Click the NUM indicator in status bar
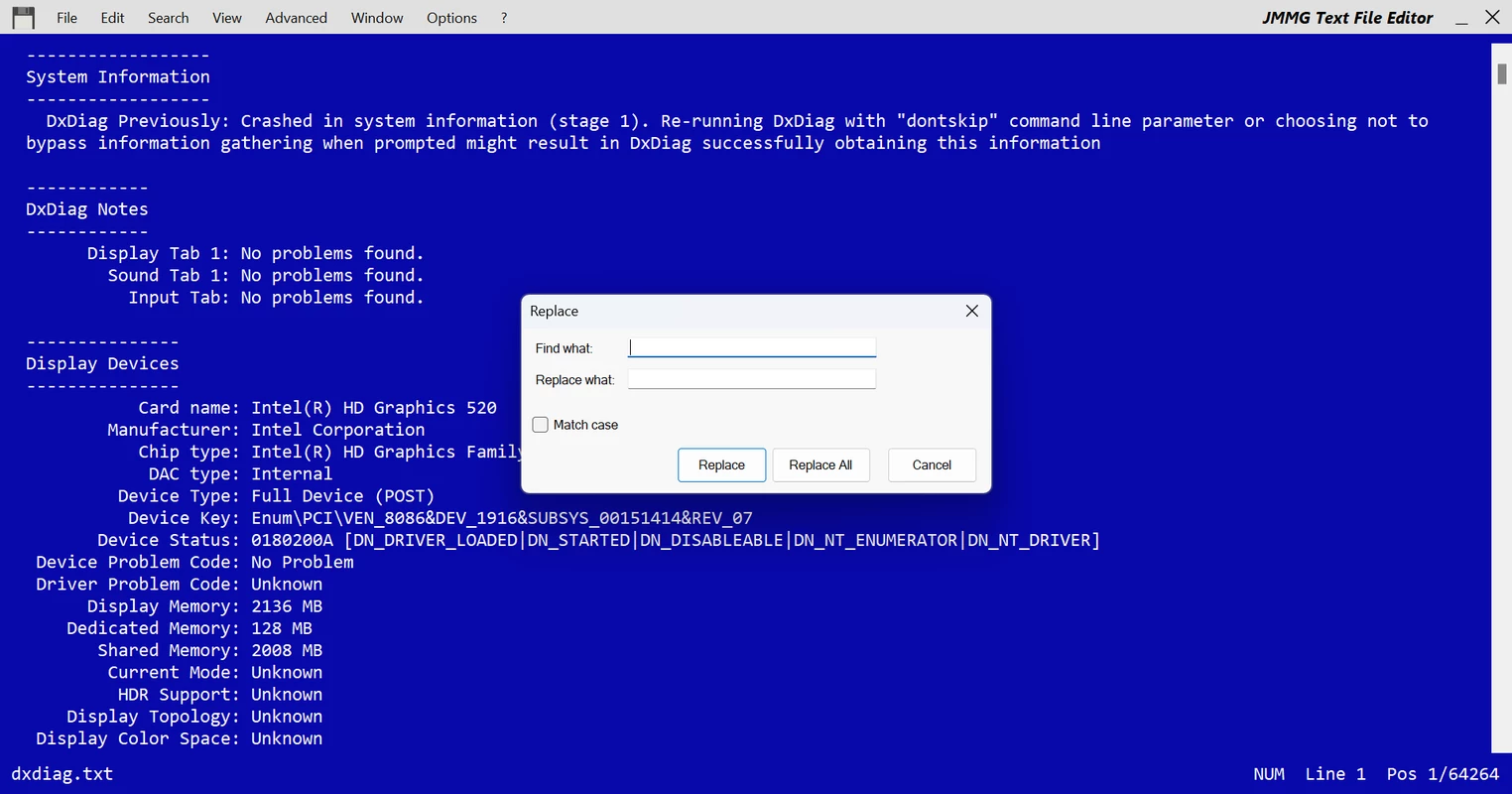Image resolution: width=1512 pixels, height=794 pixels. pos(1269,774)
